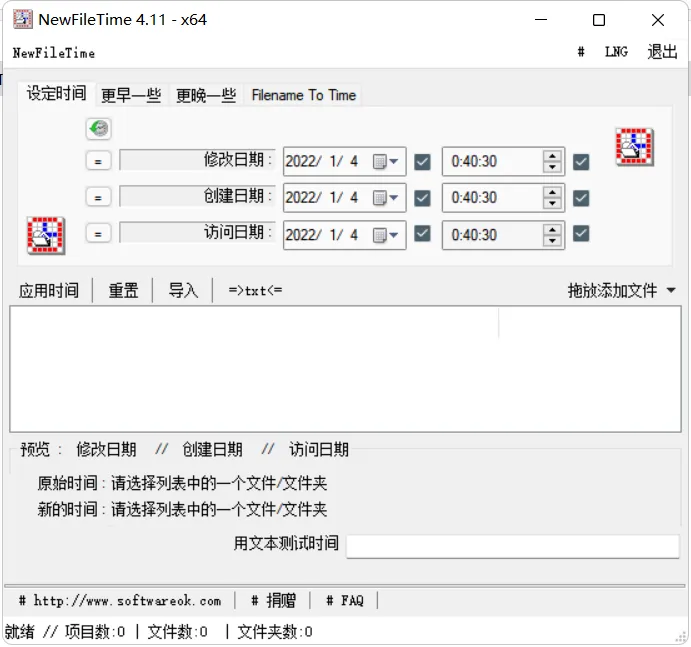Screen dimensions: 691x647
Task: Increase 修改日期 time with up spinner
Action: point(552,156)
